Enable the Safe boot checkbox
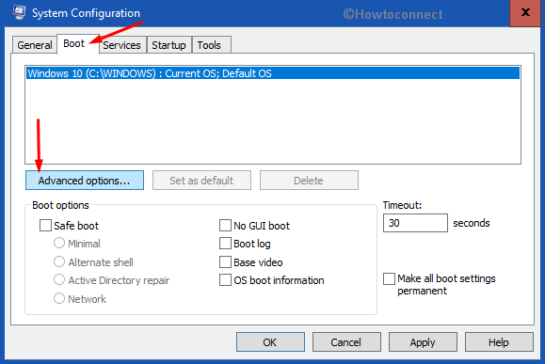The width and height of the screenshot is (545, 364). [x=46, y=225]
